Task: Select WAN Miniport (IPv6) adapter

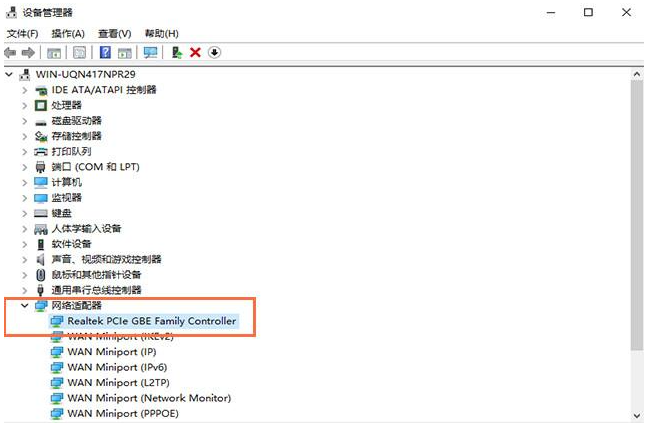Action: coord(117,367)
